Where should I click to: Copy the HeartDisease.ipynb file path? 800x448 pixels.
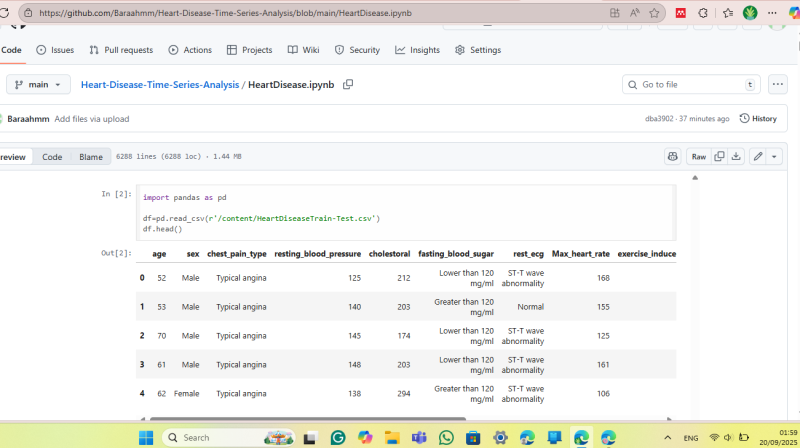(348, 85)
